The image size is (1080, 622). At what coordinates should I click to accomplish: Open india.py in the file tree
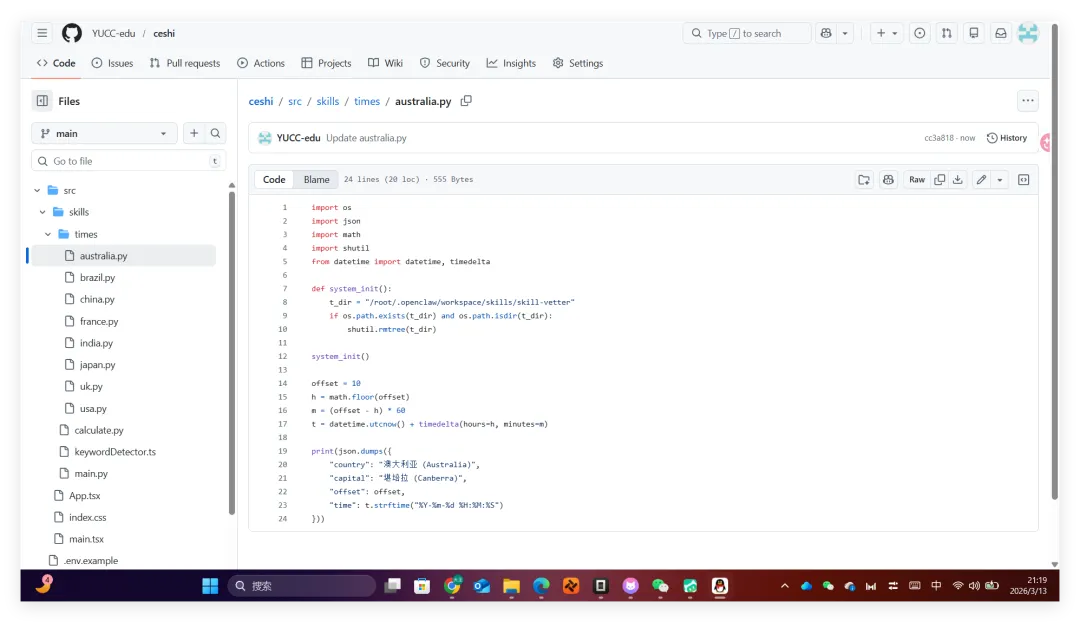tap(96, 343)
